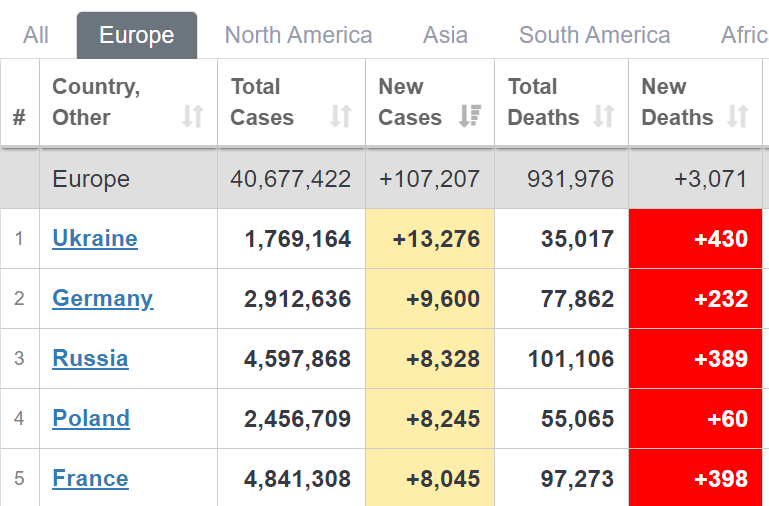Sort by Country using its sort icon
Screen dimensions: 769x506
(193, 117)
